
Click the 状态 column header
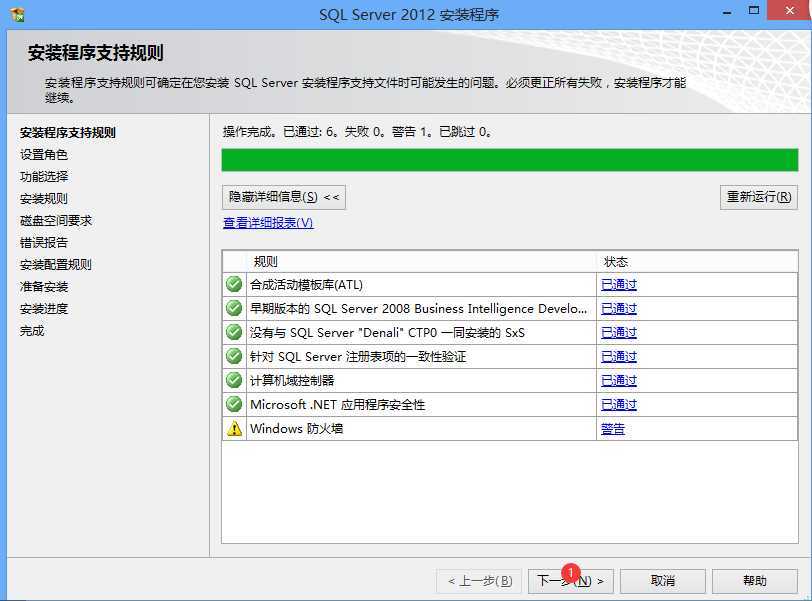coord(616,262)
